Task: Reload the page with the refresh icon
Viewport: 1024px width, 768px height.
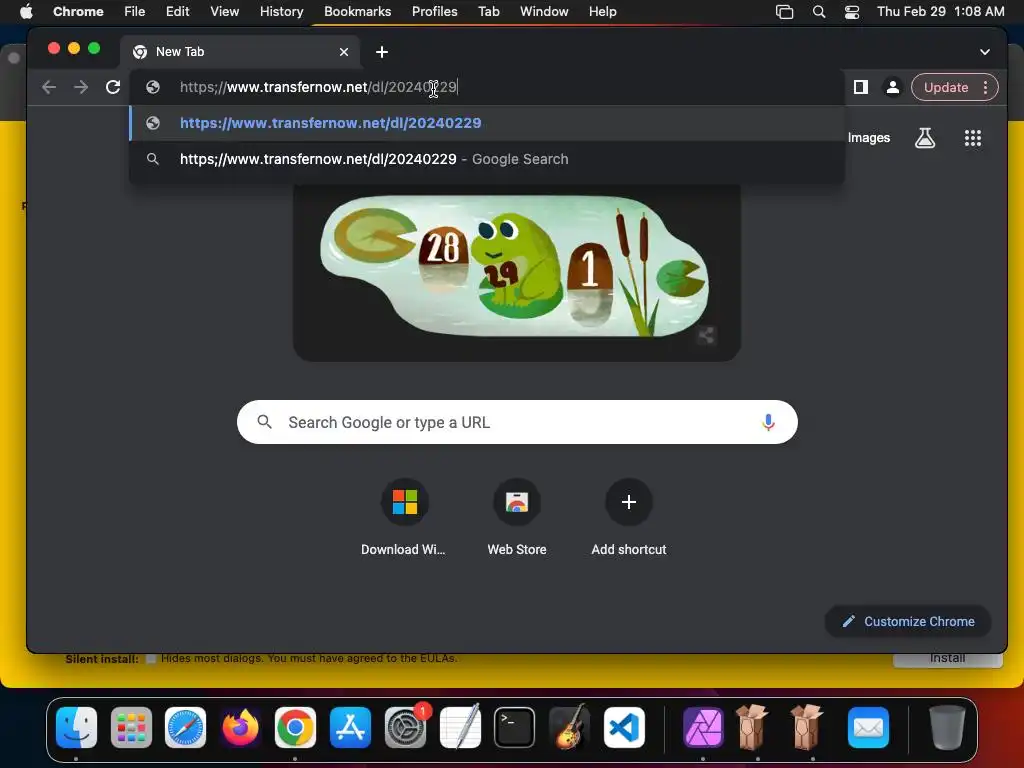Action: coord(113,87)
